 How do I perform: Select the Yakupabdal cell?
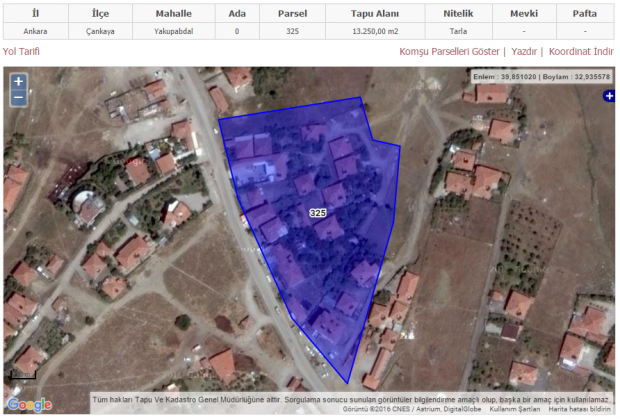(174, 31)
